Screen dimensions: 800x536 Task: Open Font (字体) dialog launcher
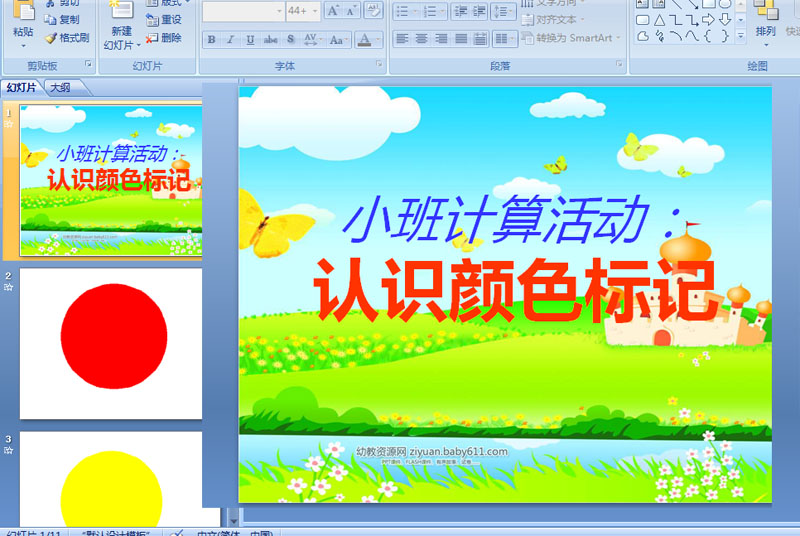pyautogui.click(x=379, y=64)
